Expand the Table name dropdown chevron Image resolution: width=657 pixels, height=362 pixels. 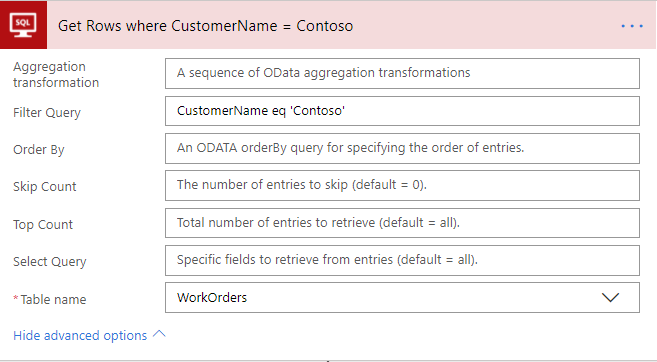pyautogui.click(x=610, y=297)
